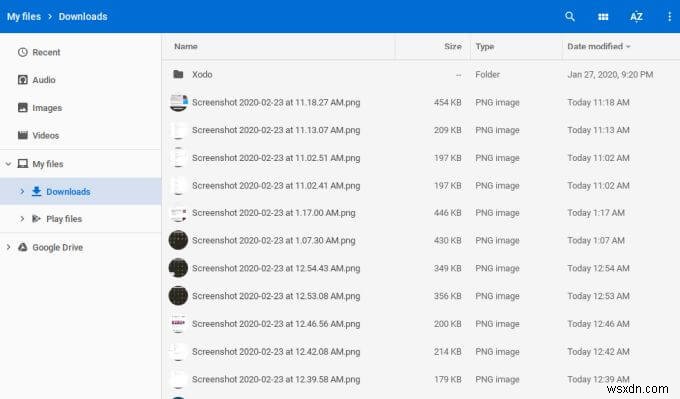
Task: Open AZ sort options
Action: tap(636, 16)
